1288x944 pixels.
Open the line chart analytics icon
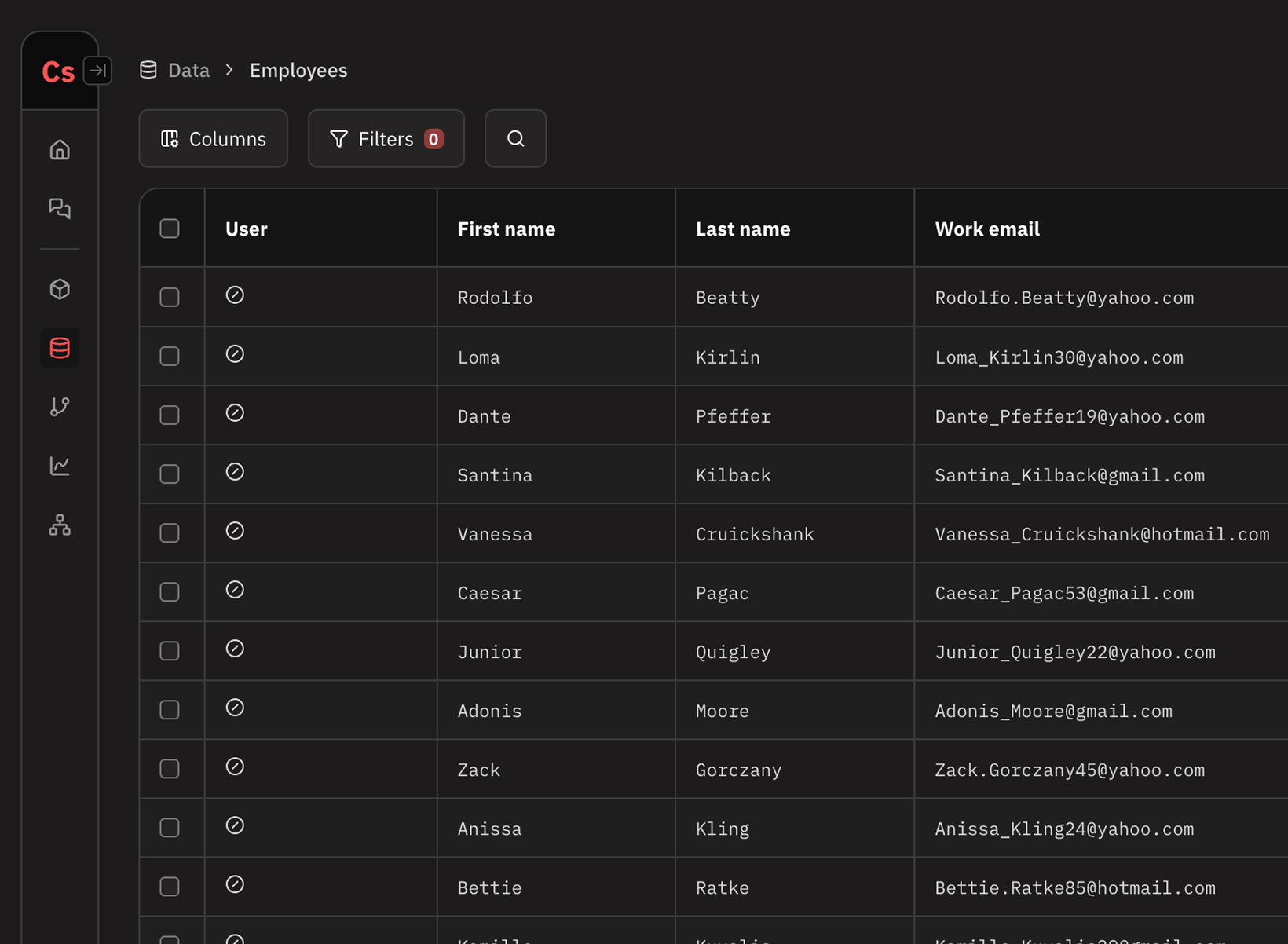(x=60, y=466)
